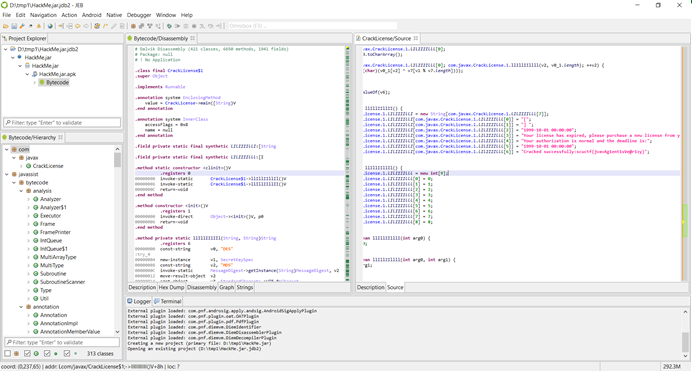Click the Bytecode/Hierarchy filter field
Viewport: 692px width, 371px height.
tap(62, 342)
